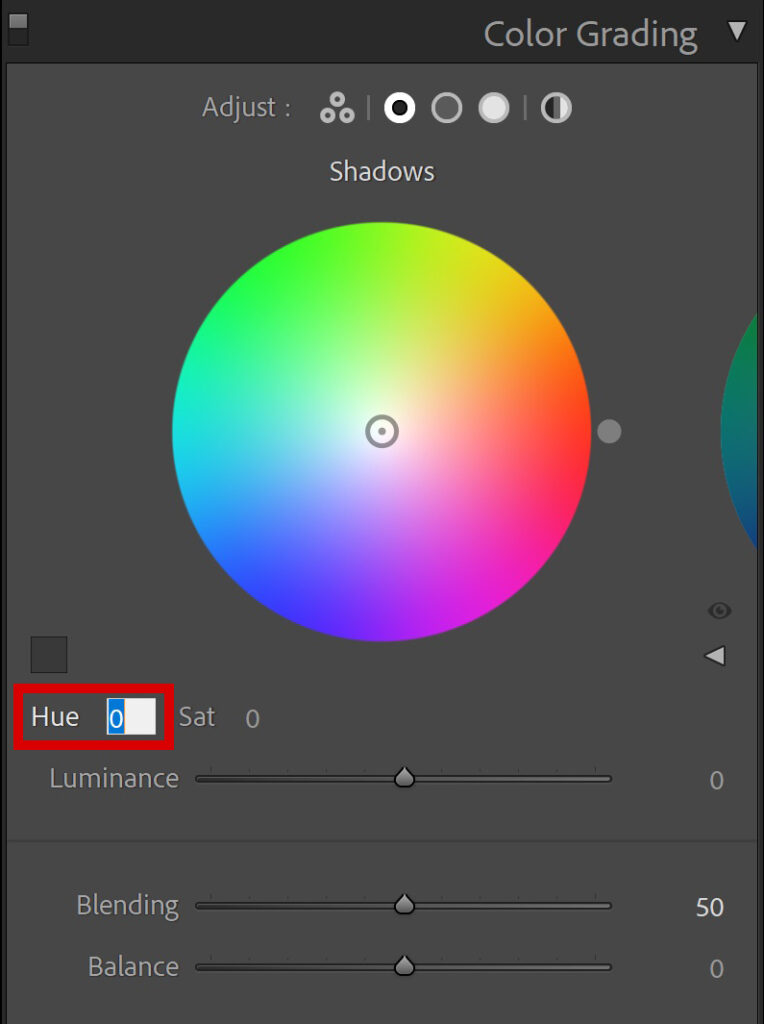Click the Balance value 0

click(716, 968)
